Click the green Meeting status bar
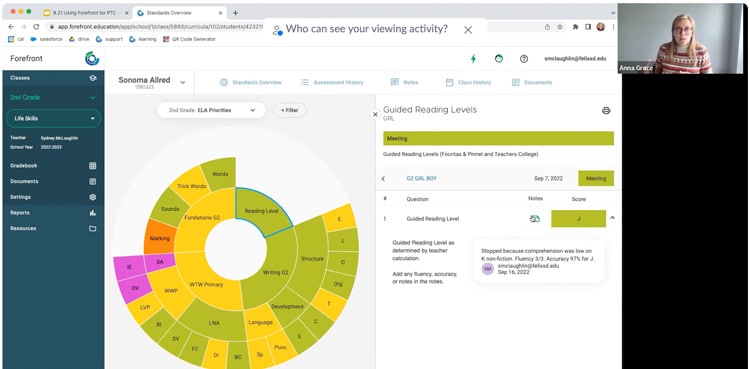Image resolution: width=750 pixels, height=369 pixels. pos(498,138)
